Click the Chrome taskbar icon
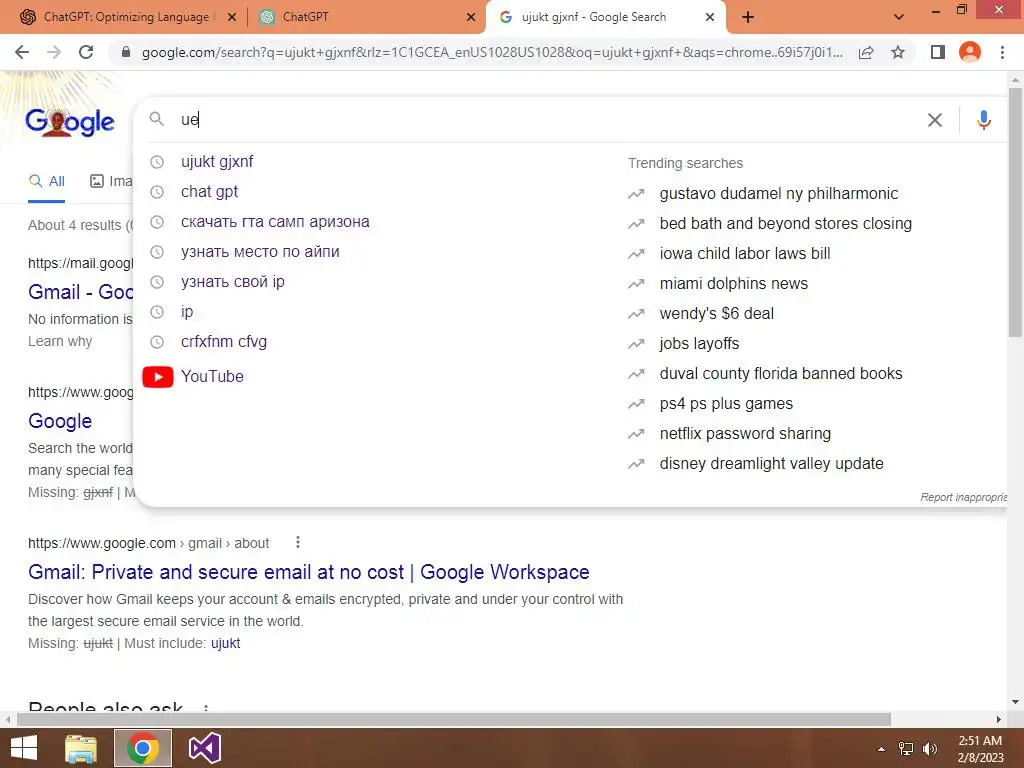The width and height of the screenshot is (1024, 768). tap(142, 748)
